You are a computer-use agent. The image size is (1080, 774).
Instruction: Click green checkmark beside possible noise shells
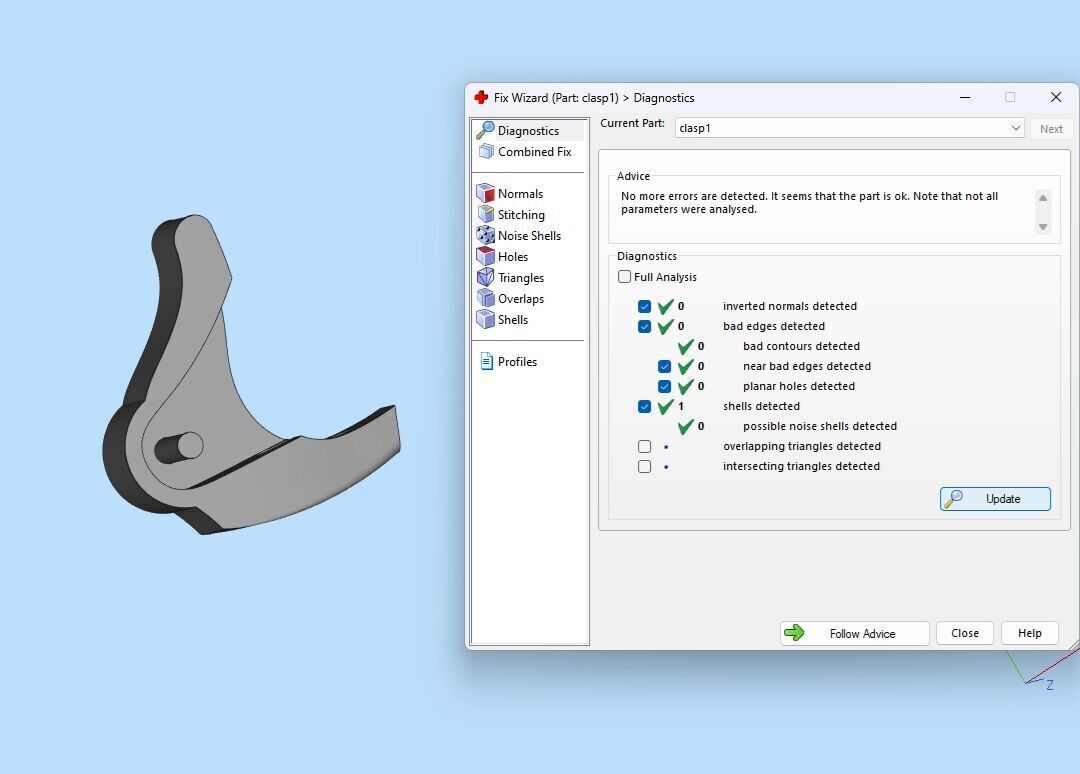[685, 426]
